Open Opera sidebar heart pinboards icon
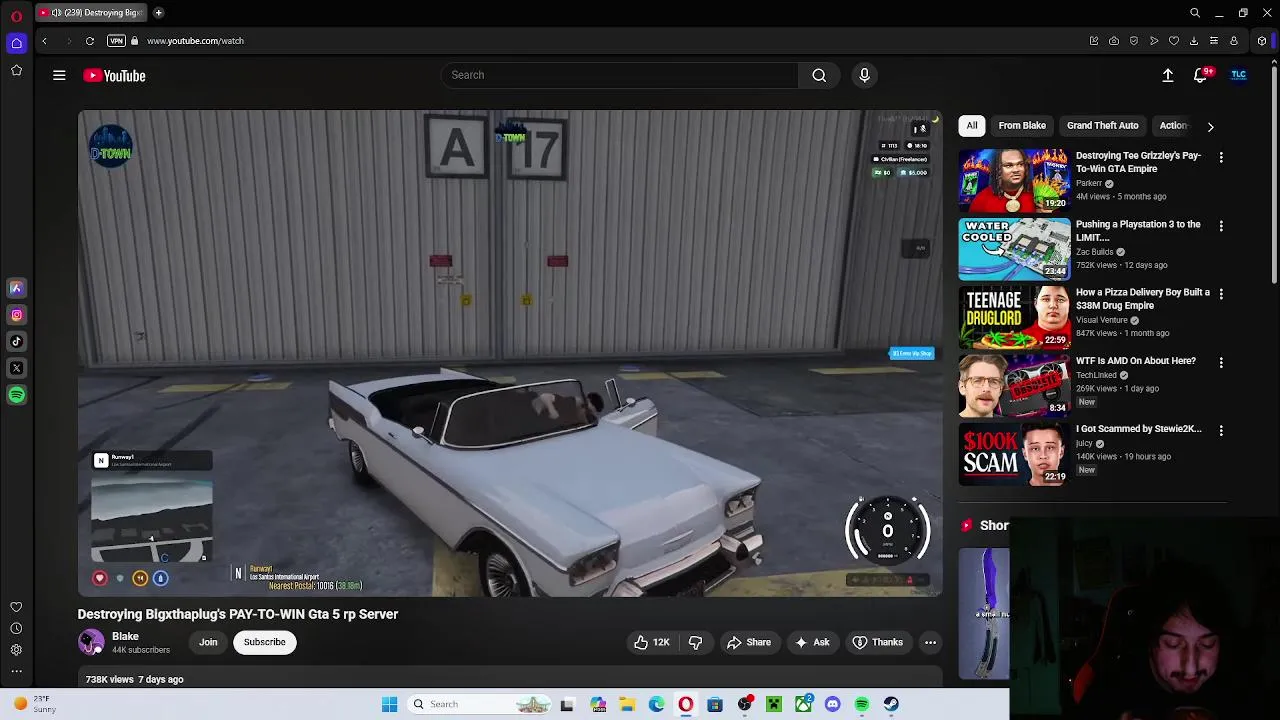Image resolution: width=1280 pixels, height=720 pixels. point(16,607)
